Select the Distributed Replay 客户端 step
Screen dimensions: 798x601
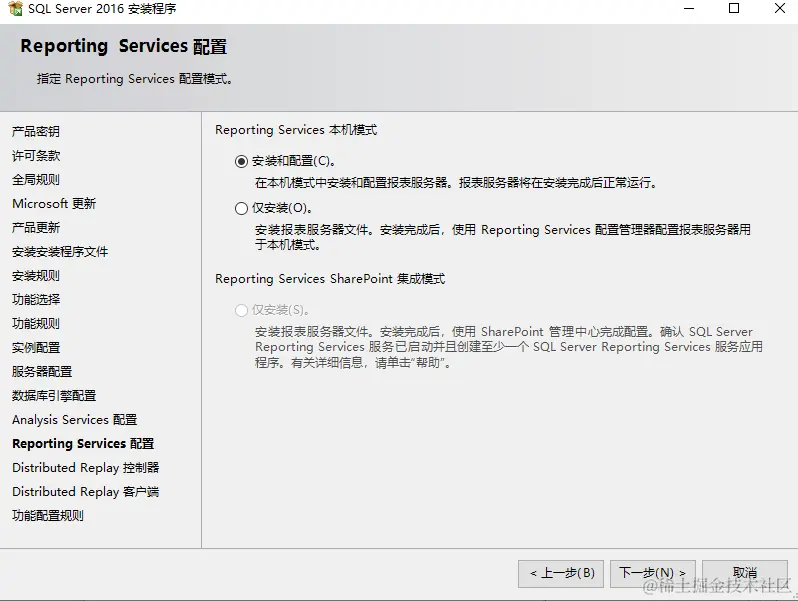point(86,492)
